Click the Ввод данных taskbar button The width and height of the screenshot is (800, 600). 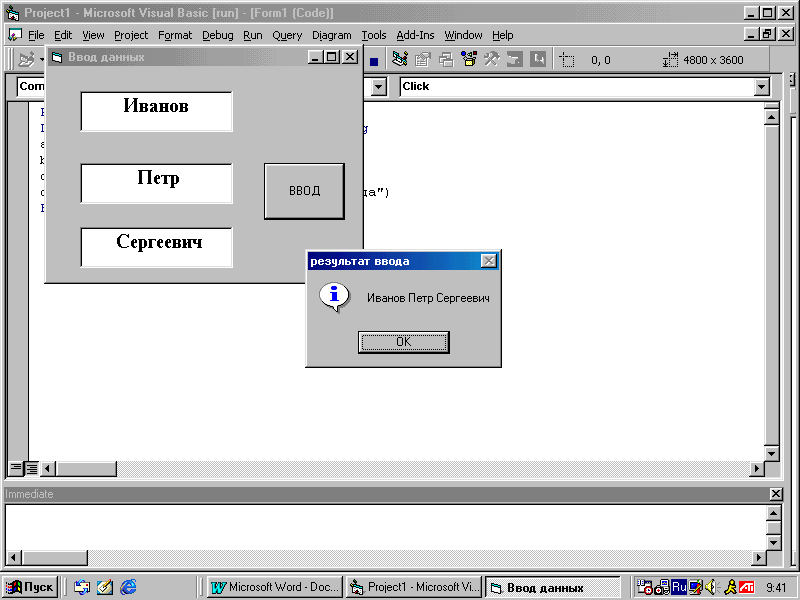(553, 587)
